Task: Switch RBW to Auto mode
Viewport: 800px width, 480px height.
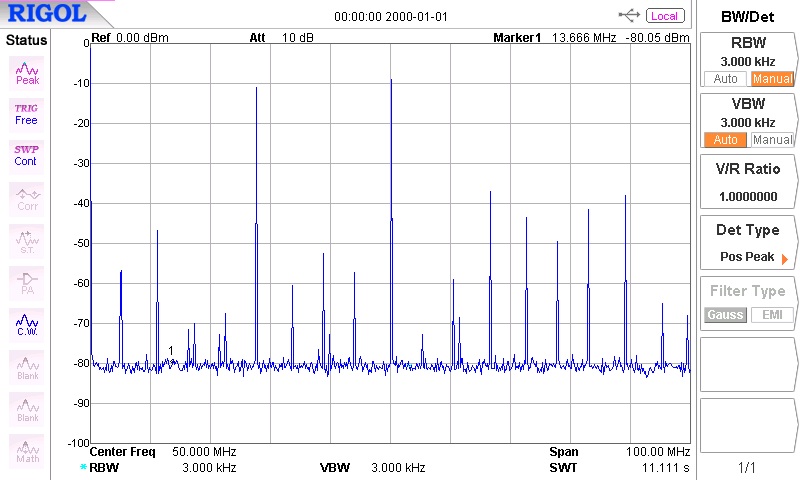Action: pyautogui.click(x=726, y=79)
